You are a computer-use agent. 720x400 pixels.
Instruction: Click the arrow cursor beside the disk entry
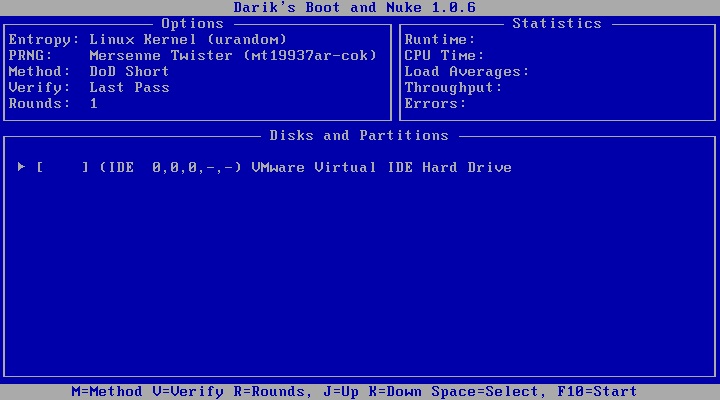pyautogui.click(x=21, y=167)
